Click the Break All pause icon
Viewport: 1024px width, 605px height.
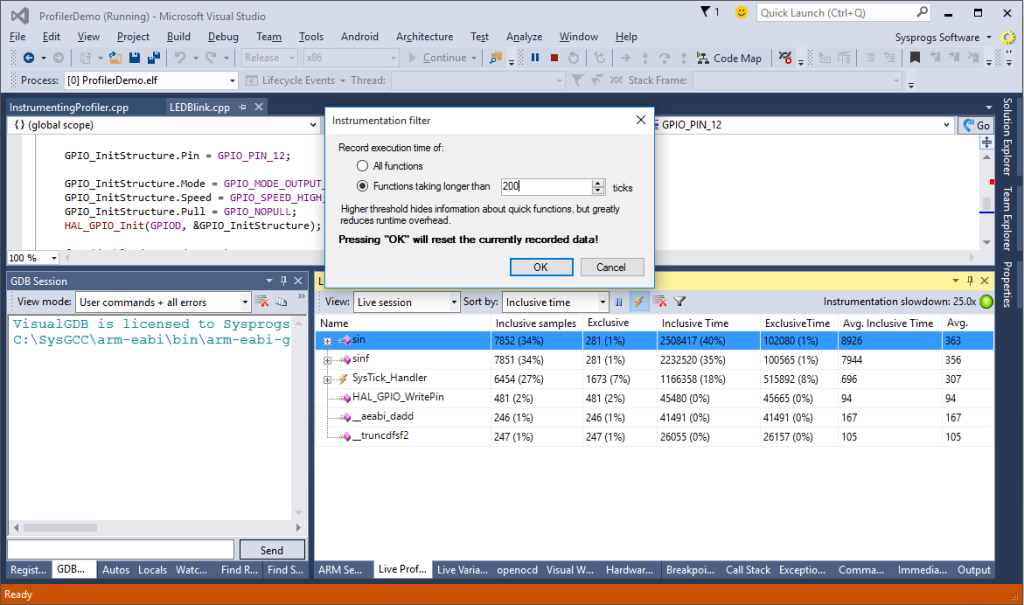pyautogui.click(x=535, y=57)
